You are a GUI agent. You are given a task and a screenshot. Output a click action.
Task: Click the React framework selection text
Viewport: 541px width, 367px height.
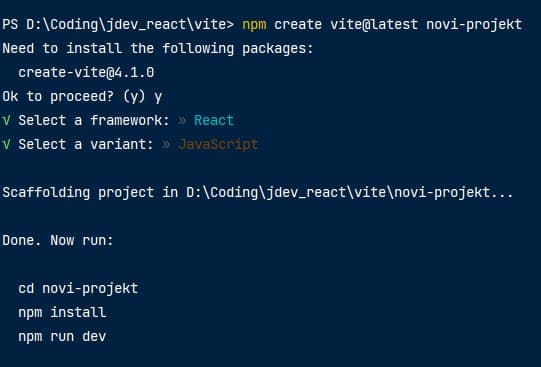click(x=214, y=120)
